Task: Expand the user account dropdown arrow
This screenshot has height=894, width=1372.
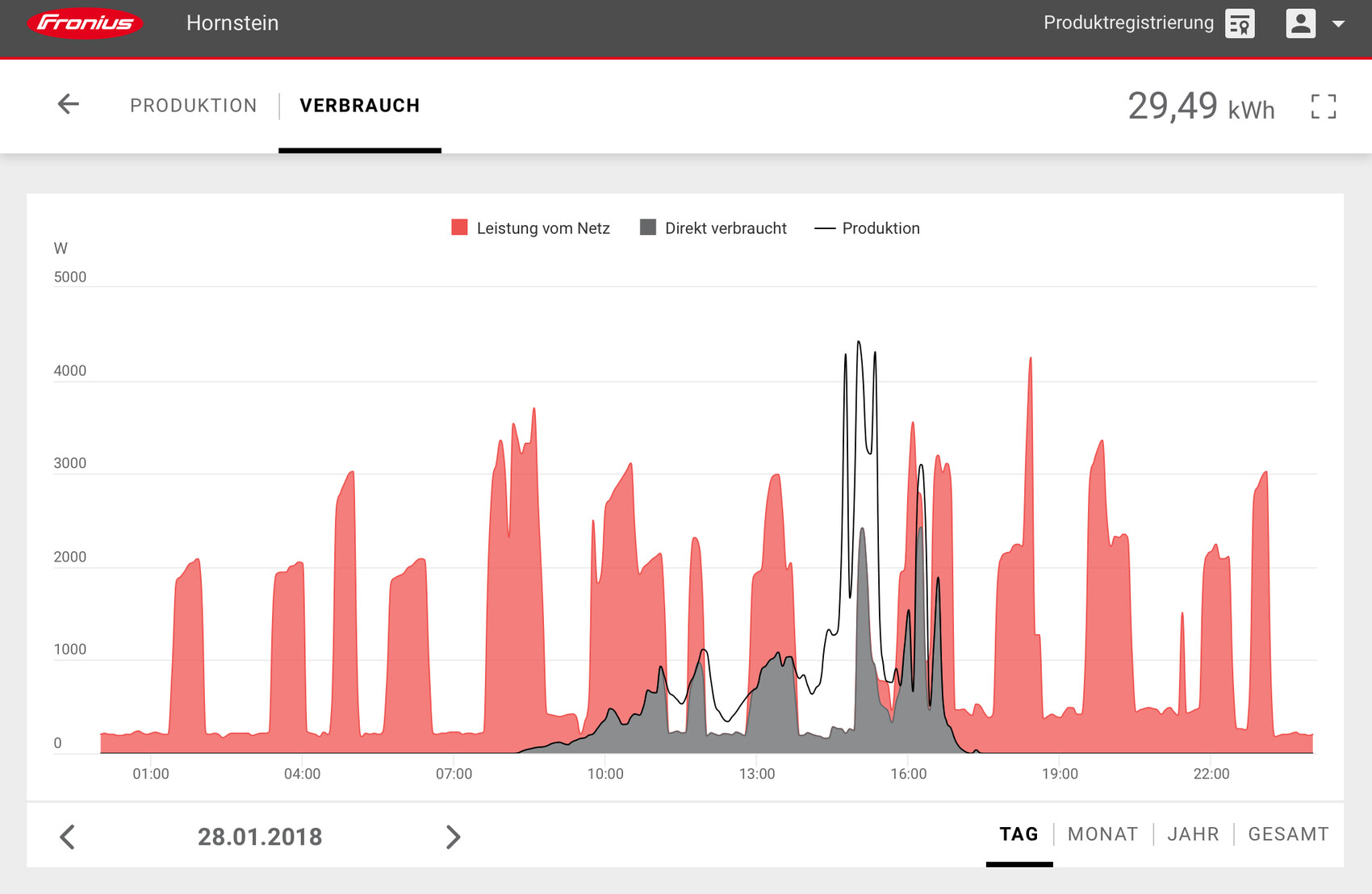Action: [1338, 24]
